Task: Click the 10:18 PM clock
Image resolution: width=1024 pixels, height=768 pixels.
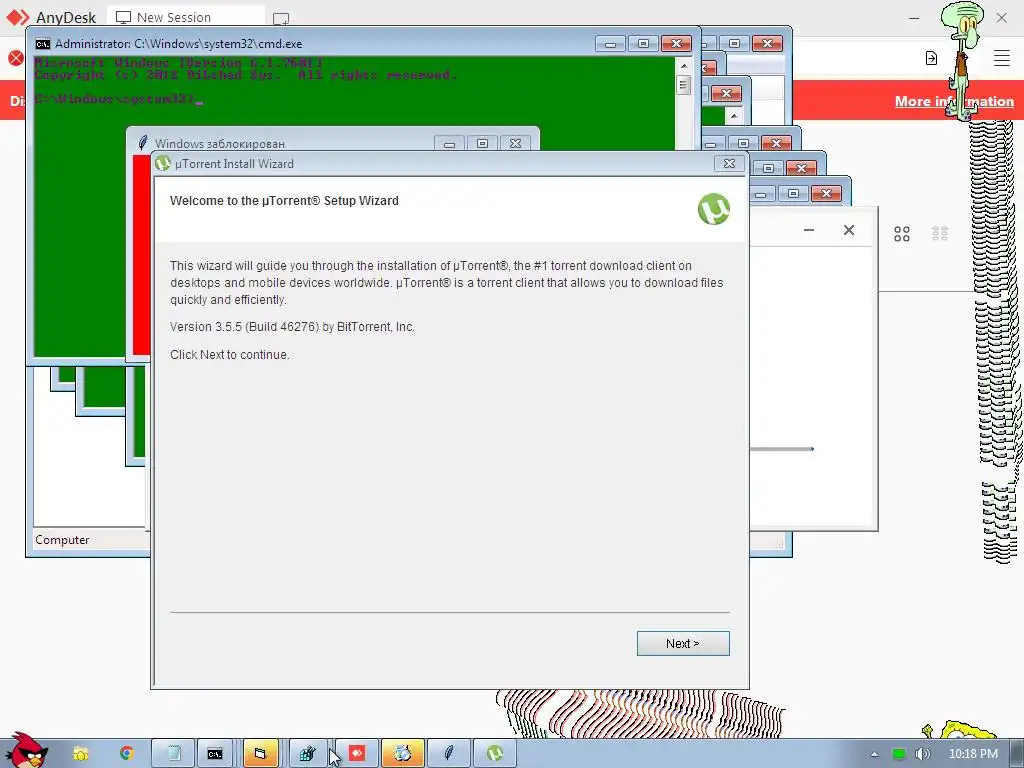Action: point(972,754)
